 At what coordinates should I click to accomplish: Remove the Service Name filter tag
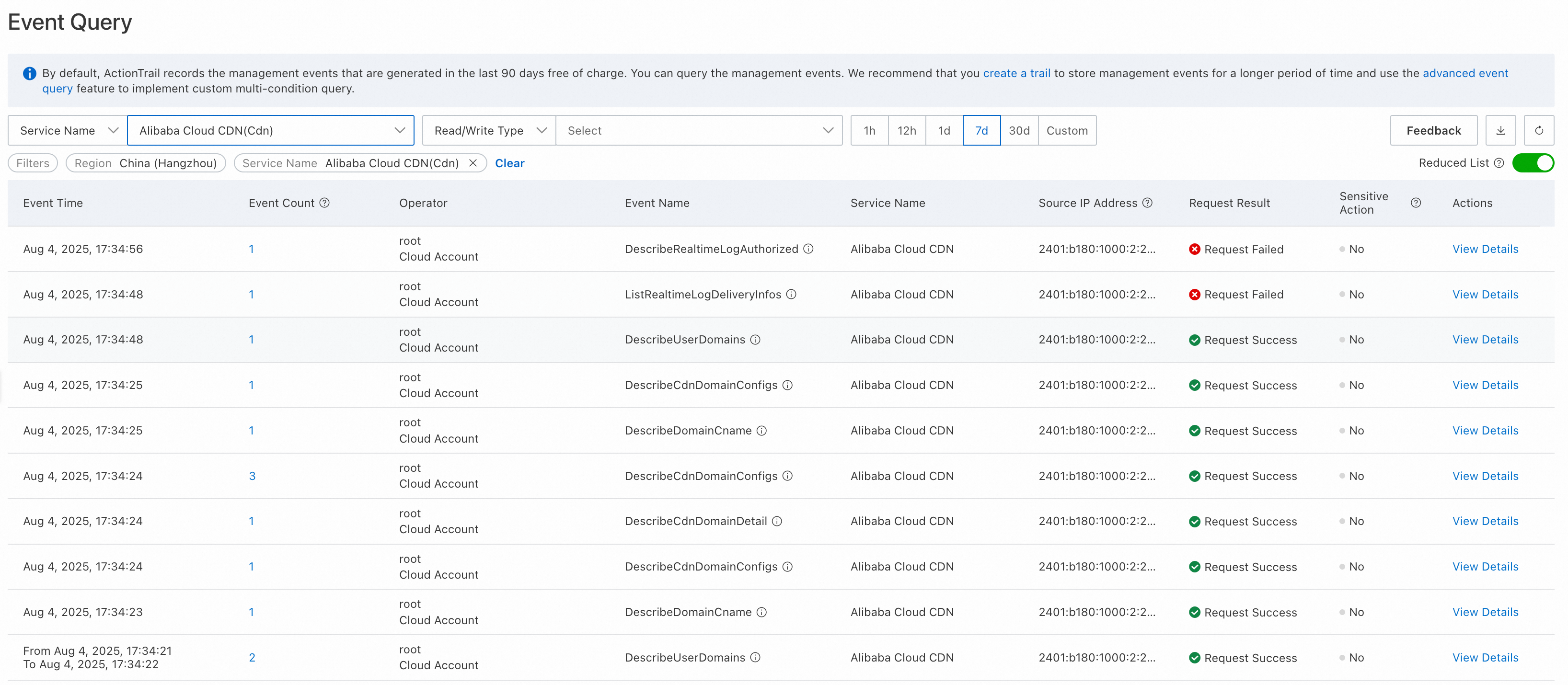click(x=473, y=163)
